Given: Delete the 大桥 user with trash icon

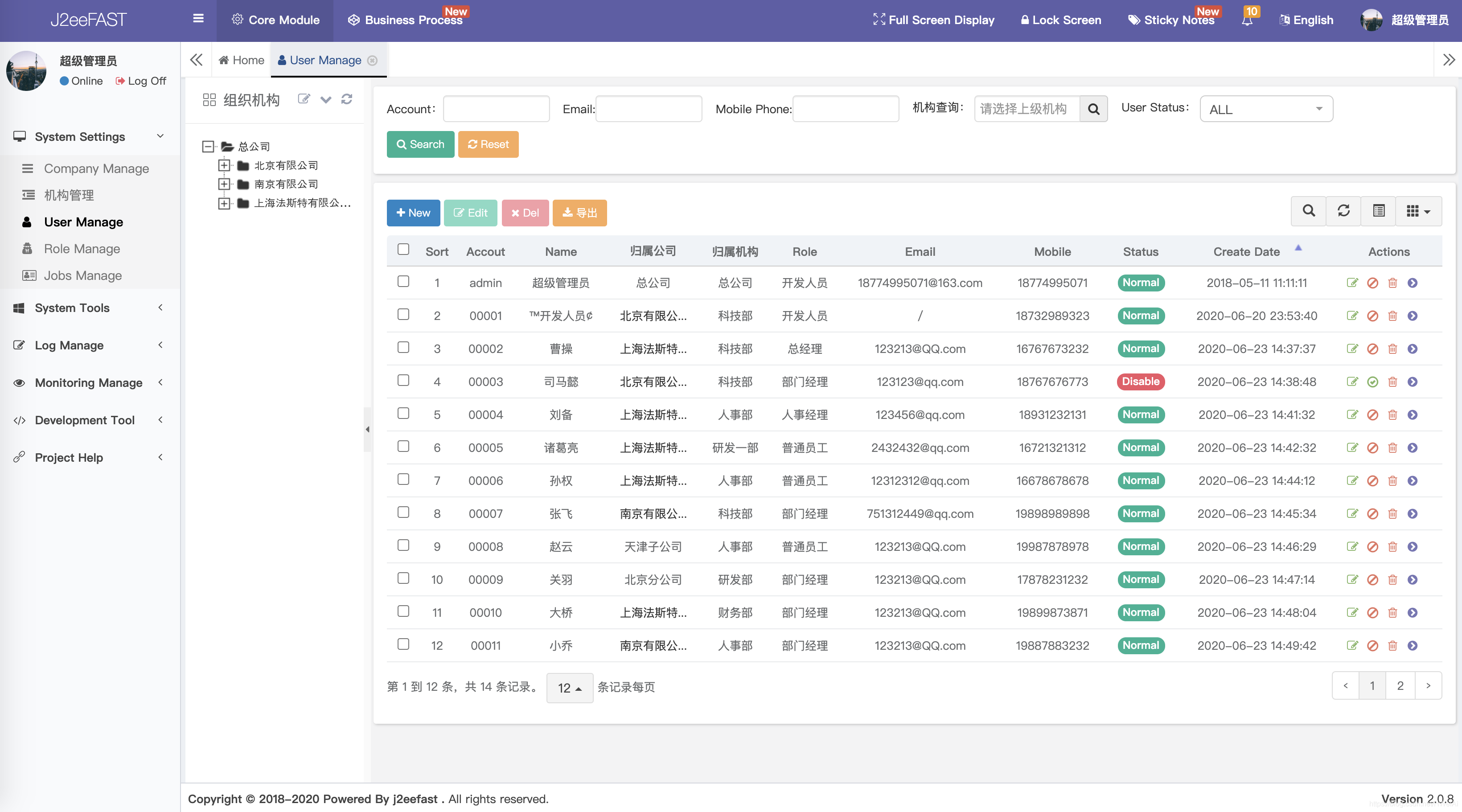Looking at the screenshot, I should (x=1393, y=612).
